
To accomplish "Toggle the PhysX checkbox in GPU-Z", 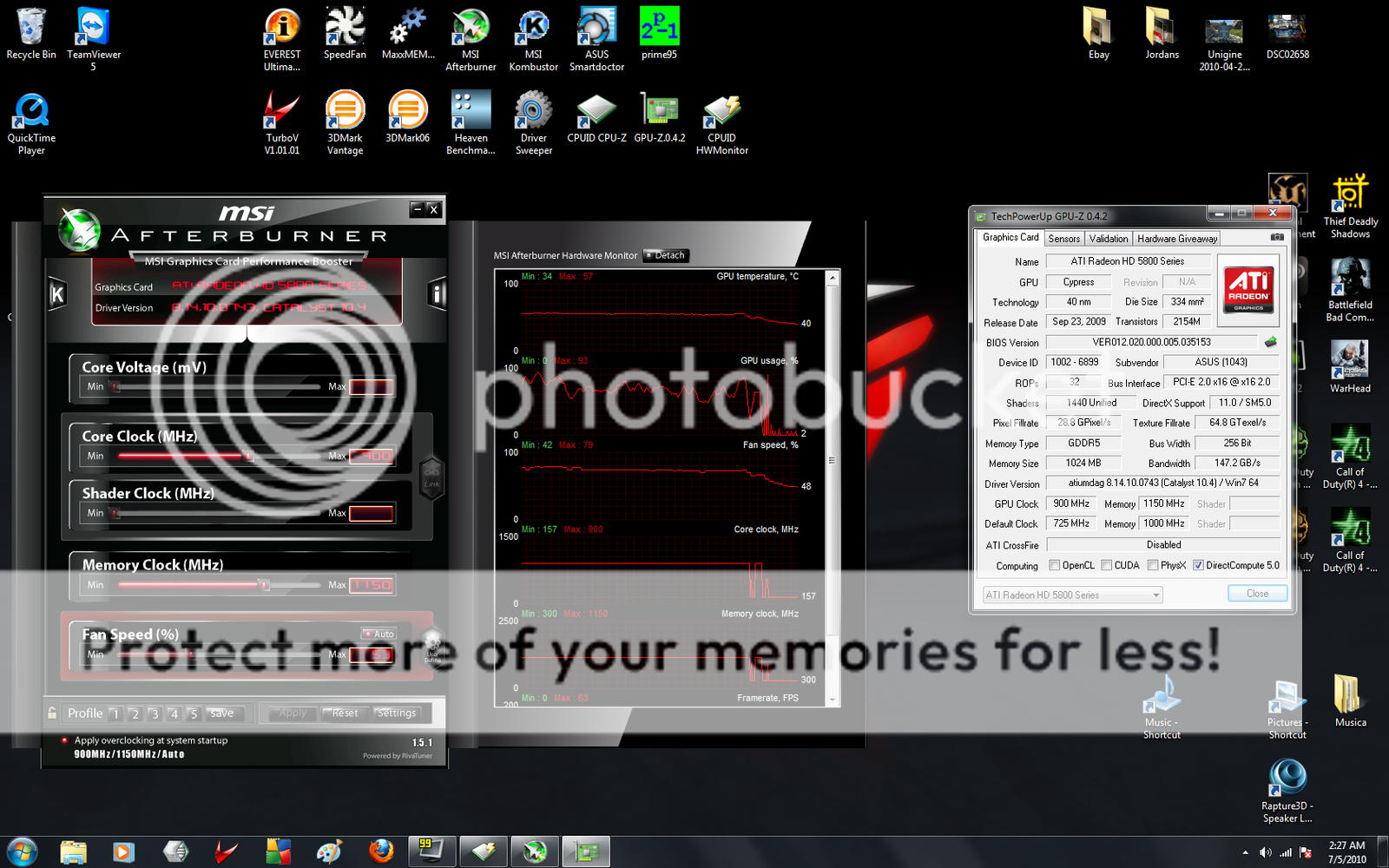I will 1152,565.
